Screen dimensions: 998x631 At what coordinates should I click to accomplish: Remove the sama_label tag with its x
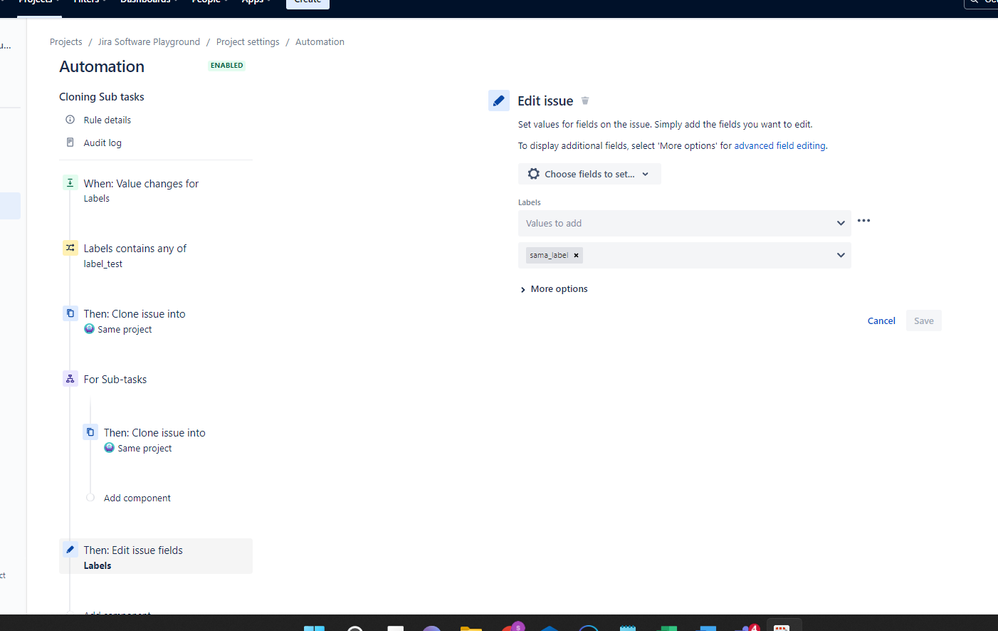(577, 255)
